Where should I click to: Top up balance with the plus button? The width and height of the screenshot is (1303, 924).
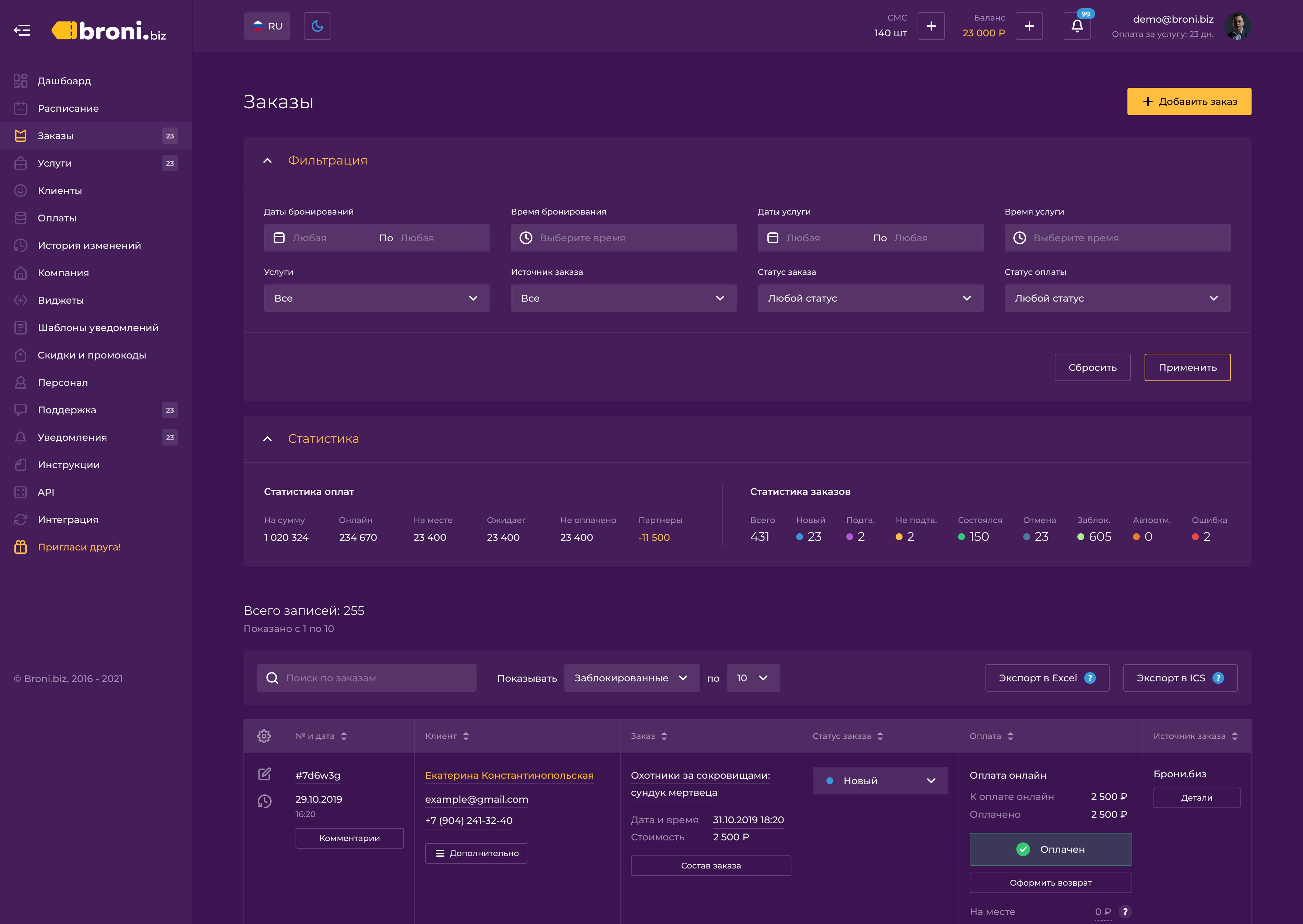pos(1029,26)
